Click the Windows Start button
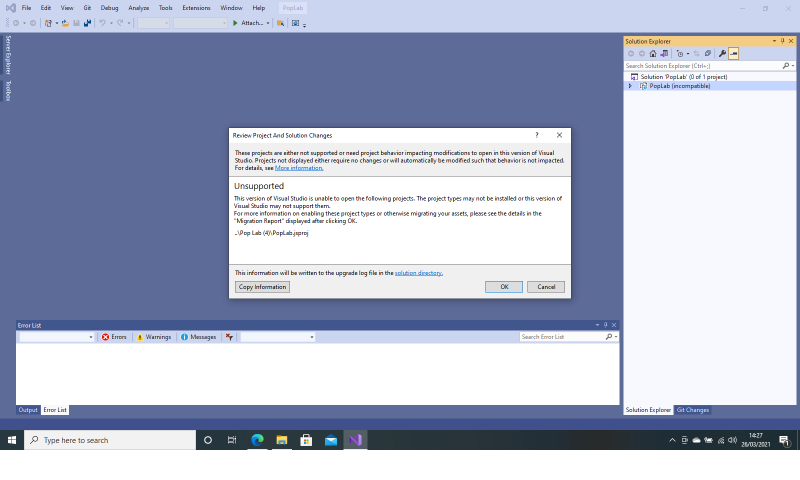Viewport: 800px width, 480px height. (x=12, y=440)
